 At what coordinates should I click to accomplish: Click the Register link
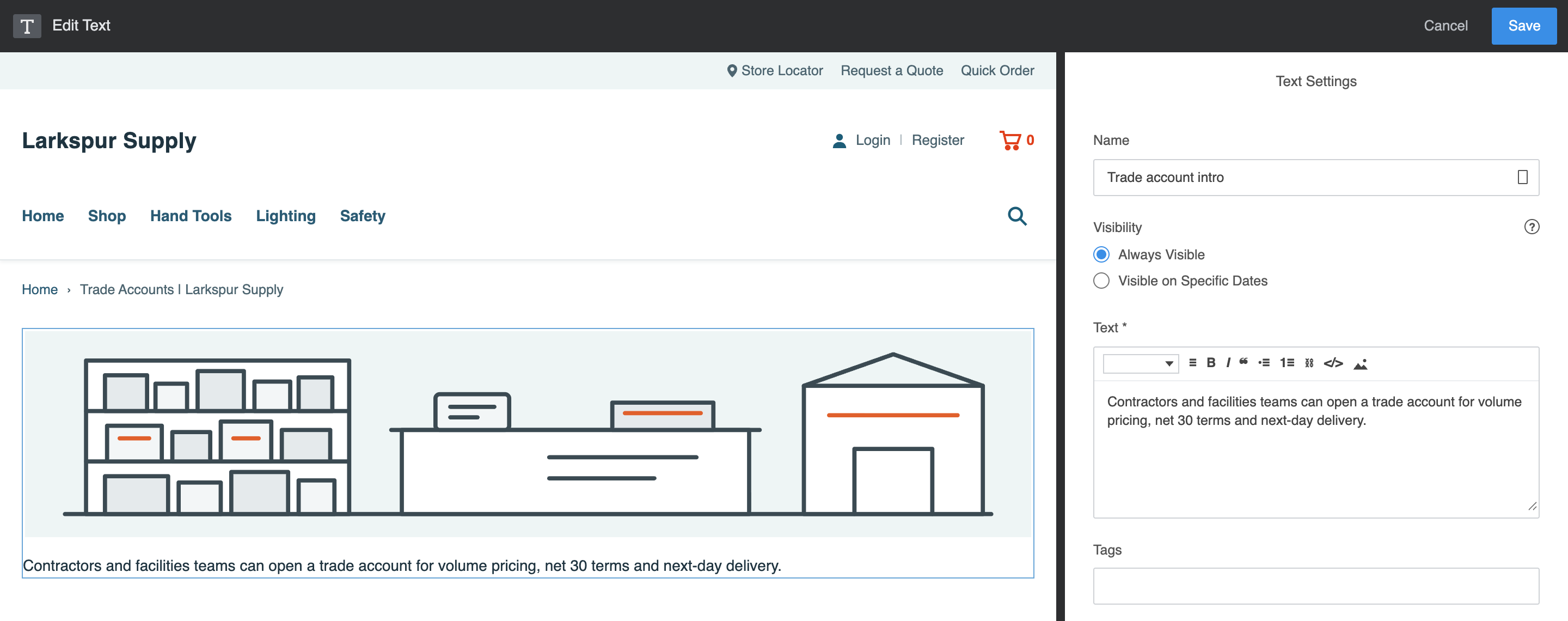click(938, 141)
